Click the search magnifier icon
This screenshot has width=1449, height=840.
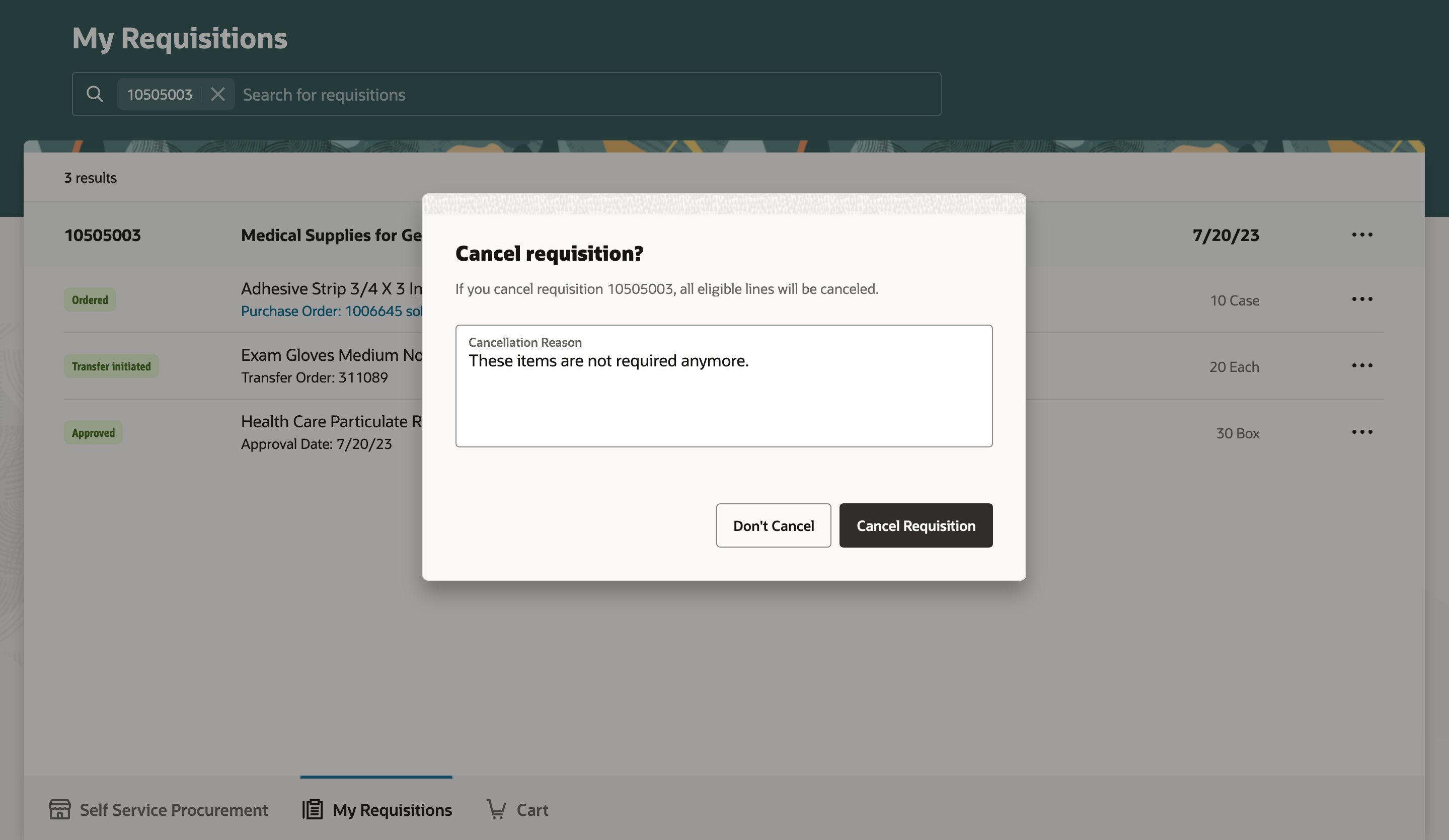tap(95, 94)
